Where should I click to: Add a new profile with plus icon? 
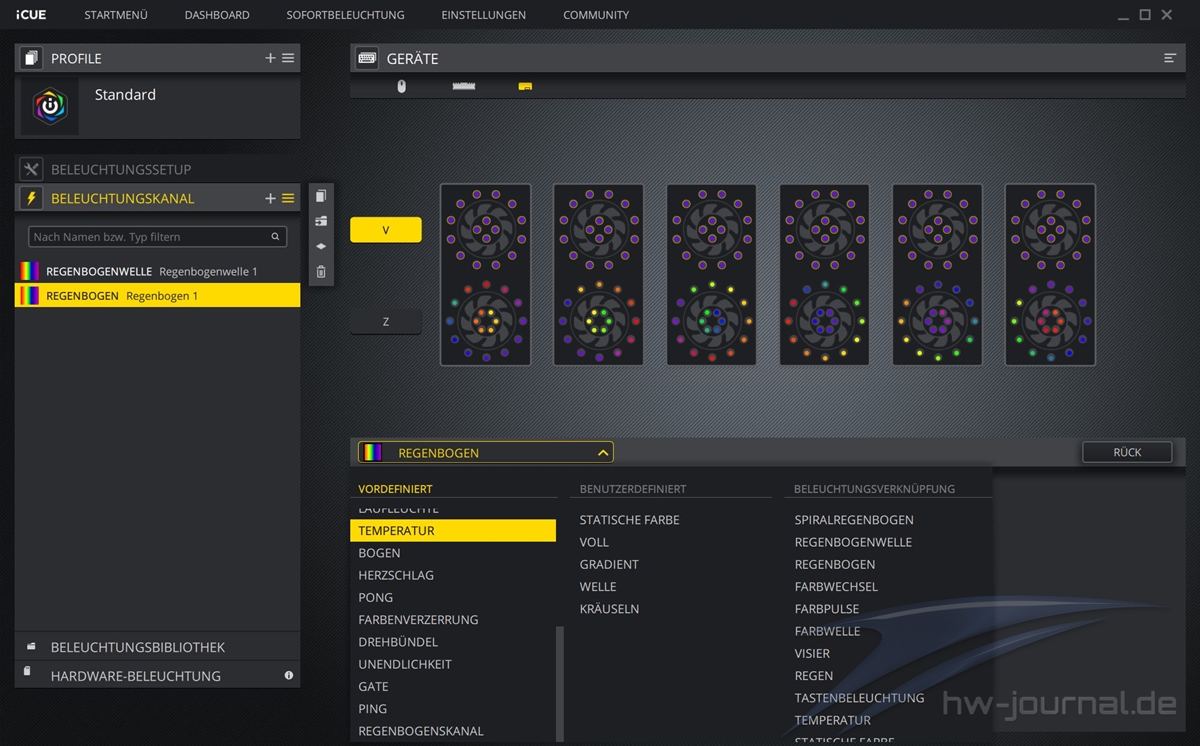pyautogui.click(x=270, y=58)
